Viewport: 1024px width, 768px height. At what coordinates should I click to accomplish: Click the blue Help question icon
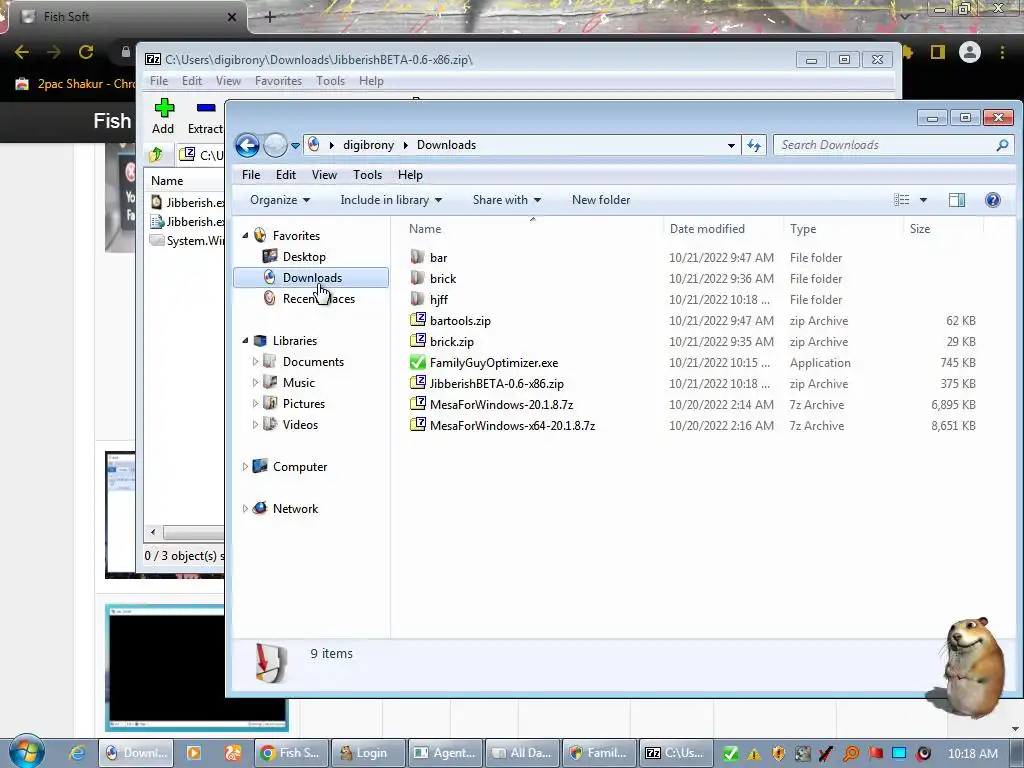tap(993, 200)
